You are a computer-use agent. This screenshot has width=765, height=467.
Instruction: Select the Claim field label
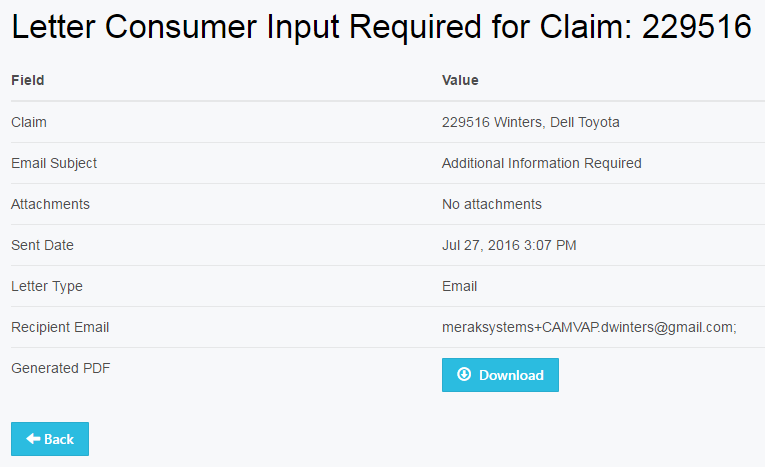coord(29,122)
